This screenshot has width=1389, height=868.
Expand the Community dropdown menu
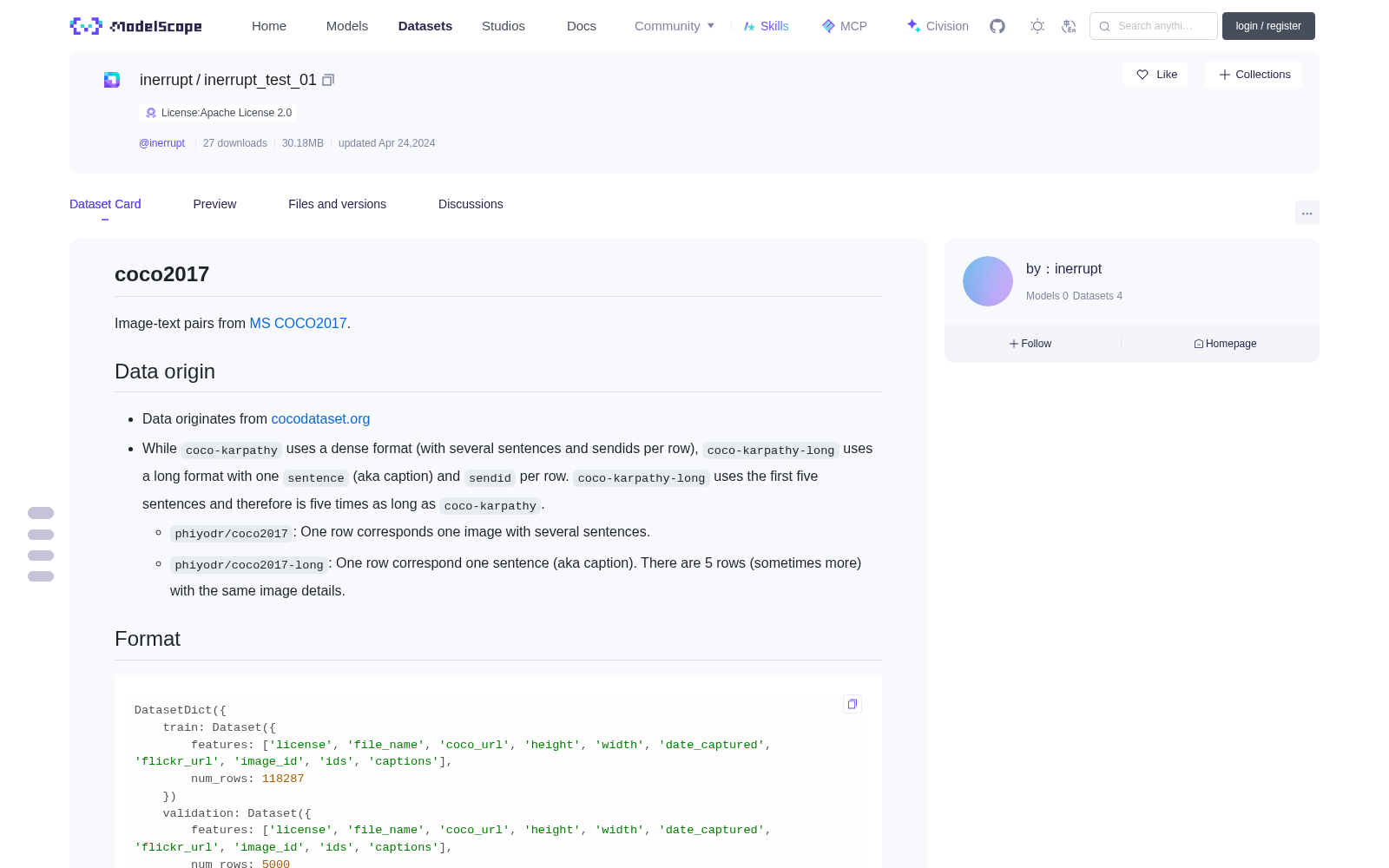[x=675, y=26]
